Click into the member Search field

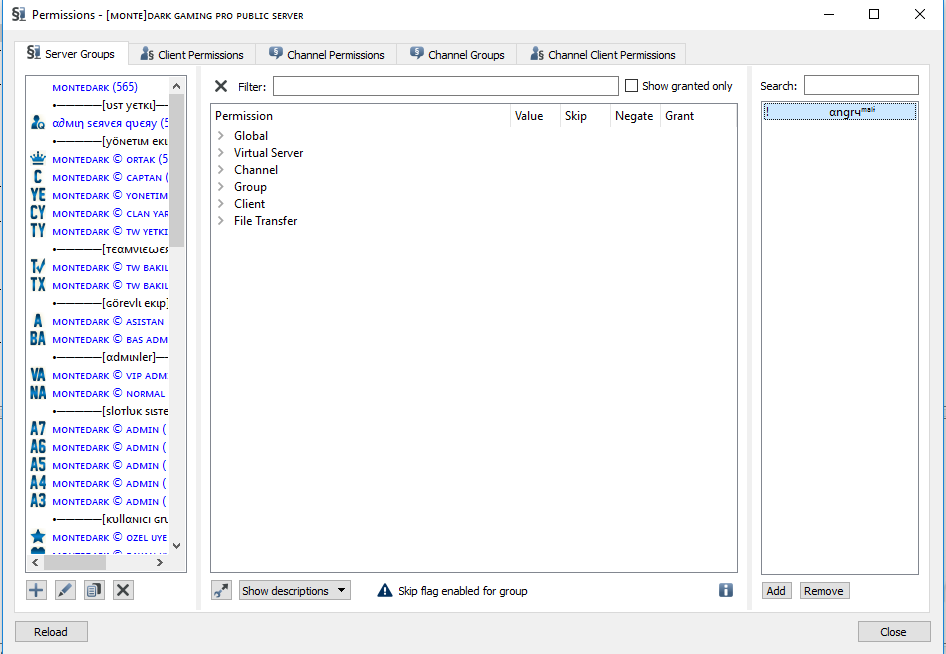[x=861, y=85]
